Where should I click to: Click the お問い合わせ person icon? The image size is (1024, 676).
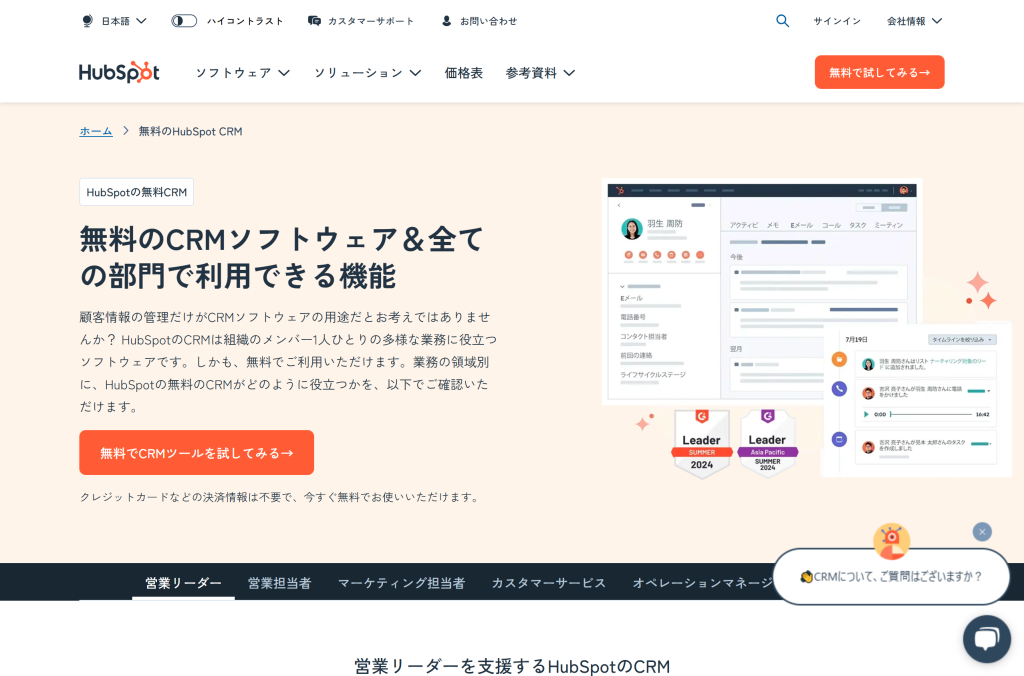[447, 21]
